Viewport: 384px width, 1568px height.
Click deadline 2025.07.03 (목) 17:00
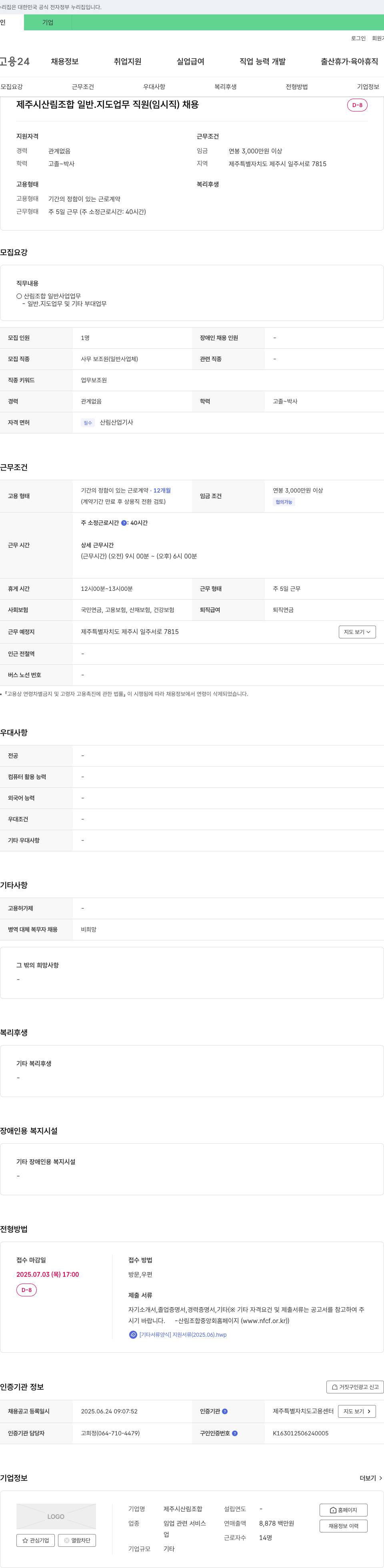tap(48, 1274)
